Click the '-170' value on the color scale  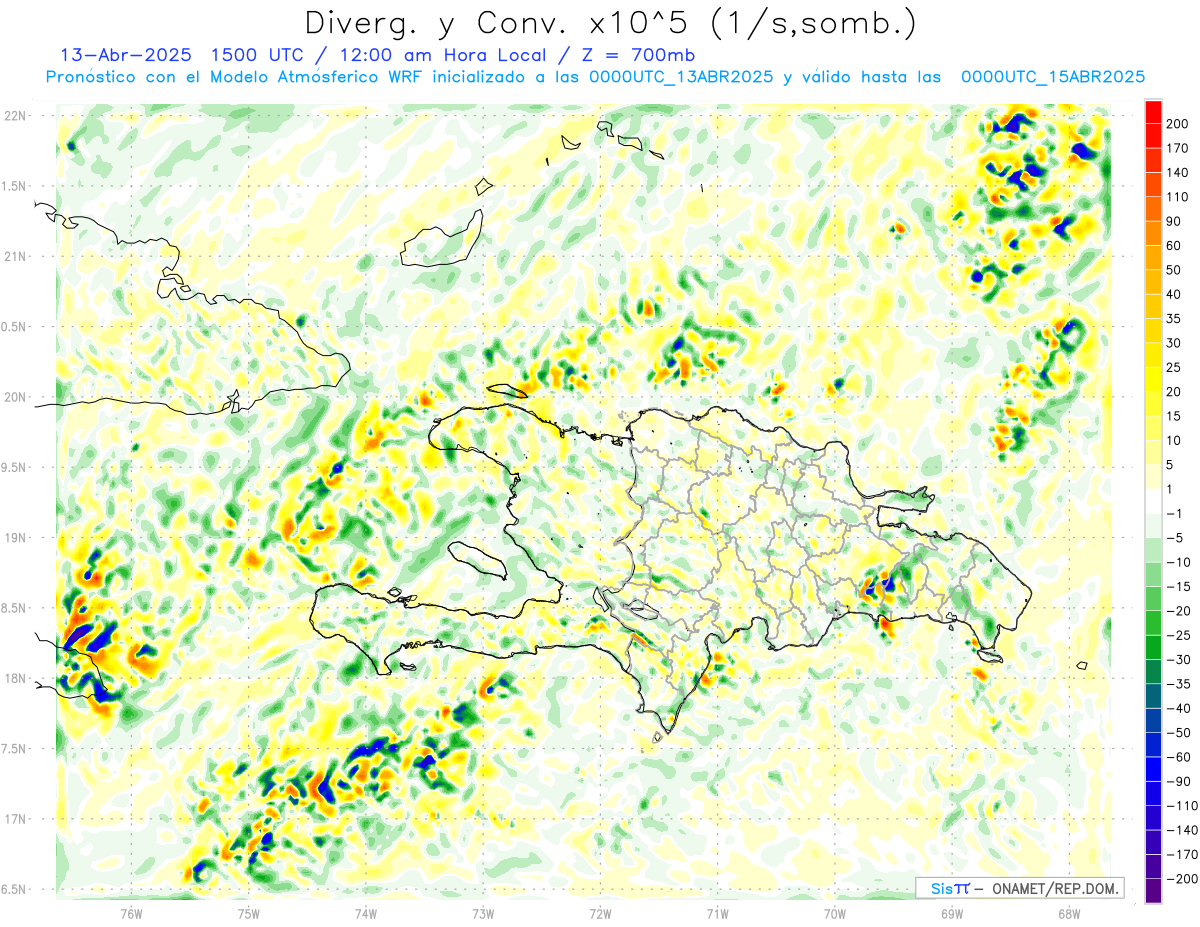tap(1181, 855)
